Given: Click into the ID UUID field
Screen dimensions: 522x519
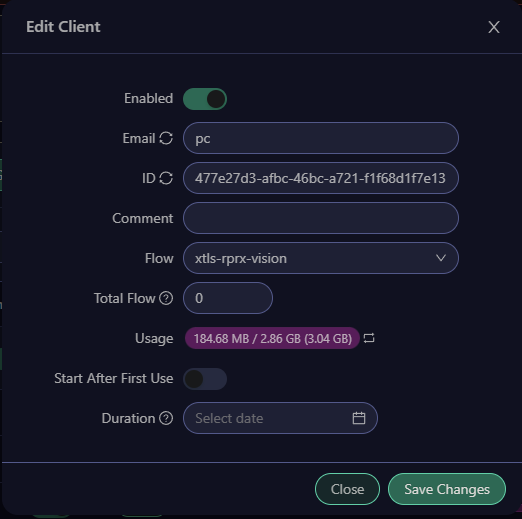Looking at the screenshot, I should point(321,178).
